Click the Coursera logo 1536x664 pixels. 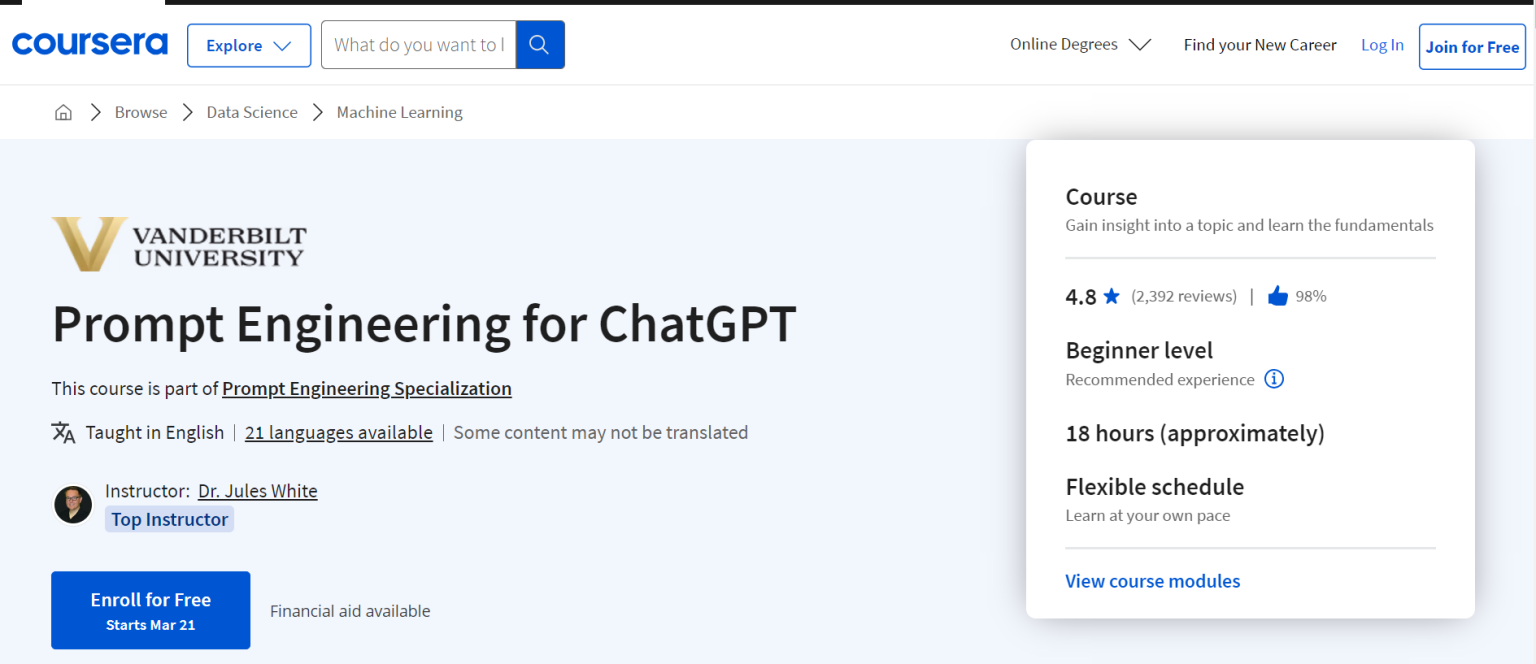(x=90, y=45)
